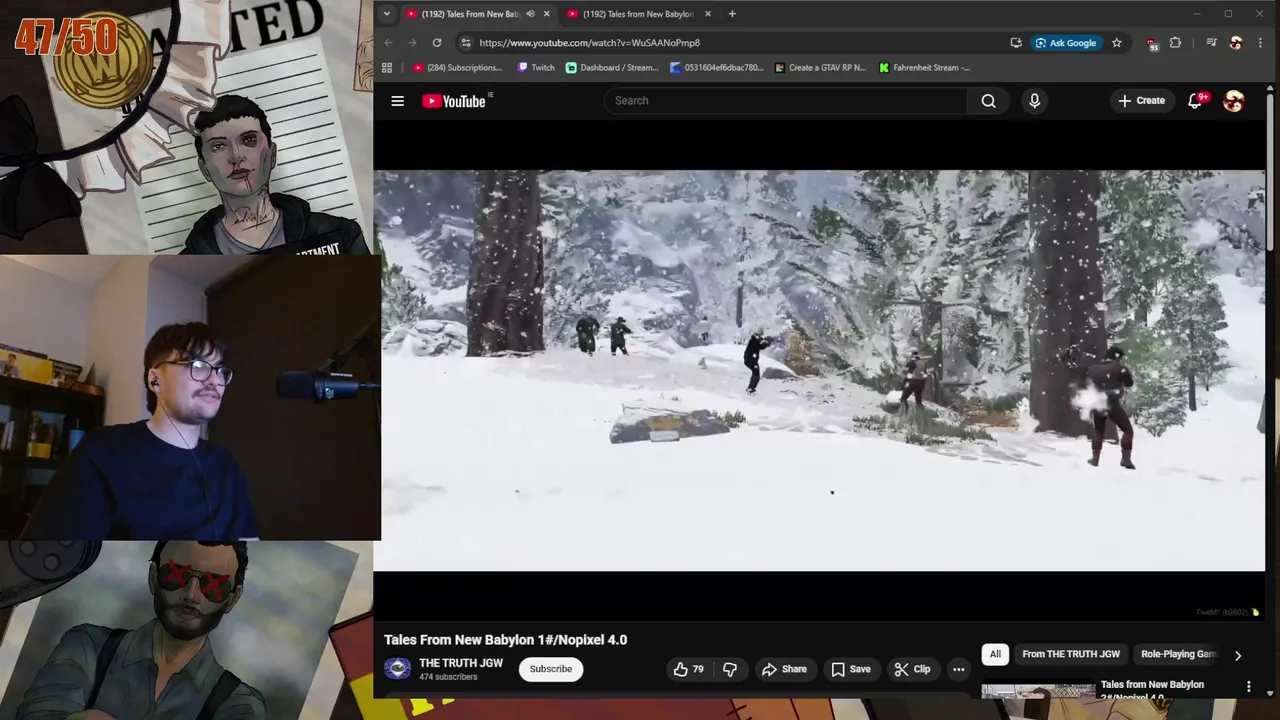Image resolution: width=1280 pixels, height=720 pixels.
Task: Open the Twitch bookmark
Action: [x=536, y=68]
